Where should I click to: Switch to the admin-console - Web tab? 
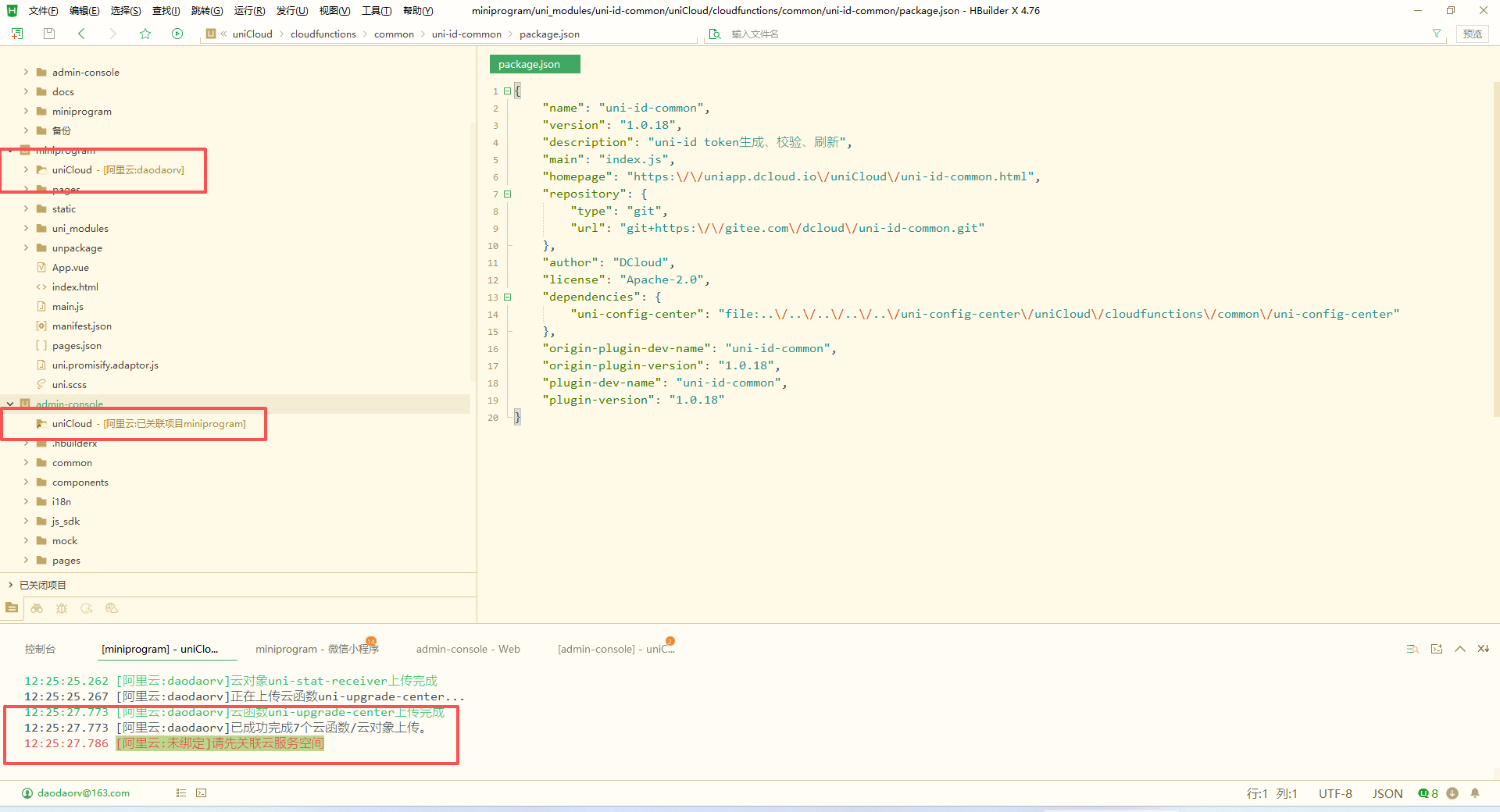[x=468, y=649]
